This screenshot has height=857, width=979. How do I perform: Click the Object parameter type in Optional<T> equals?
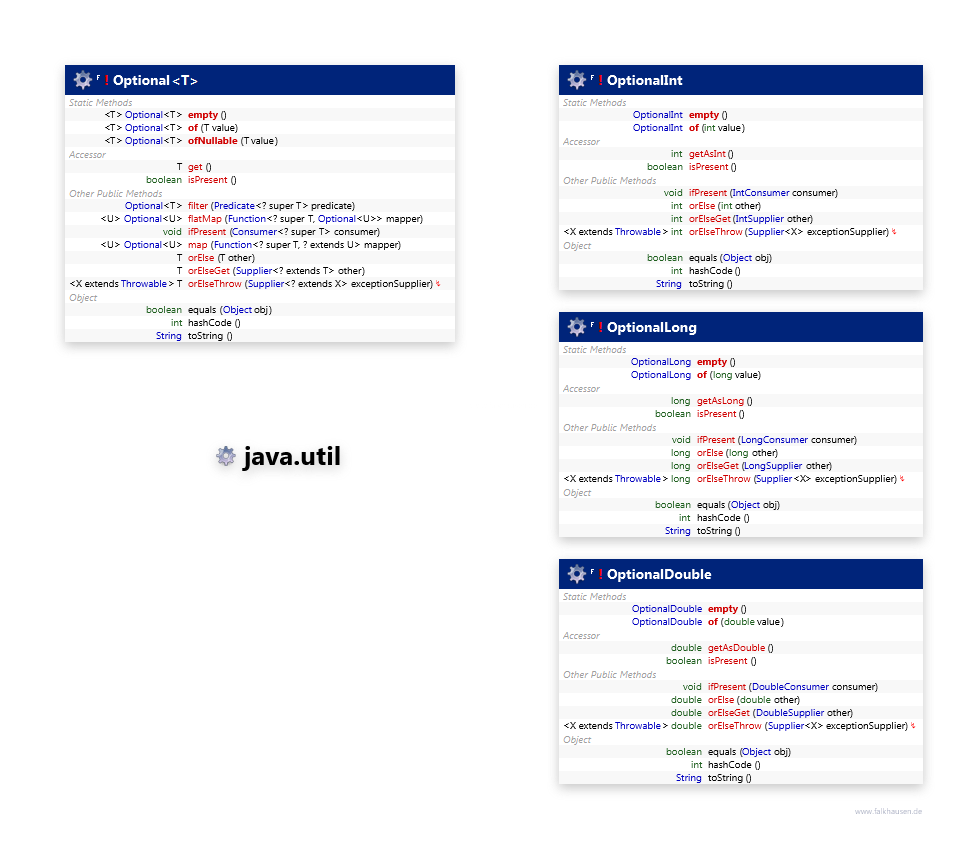237,310
